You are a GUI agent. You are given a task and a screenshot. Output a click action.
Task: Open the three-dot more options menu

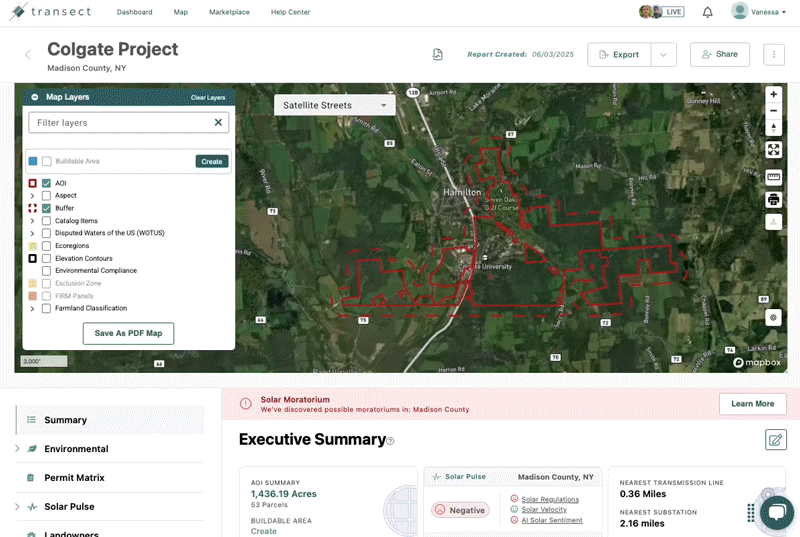(773, 54)
